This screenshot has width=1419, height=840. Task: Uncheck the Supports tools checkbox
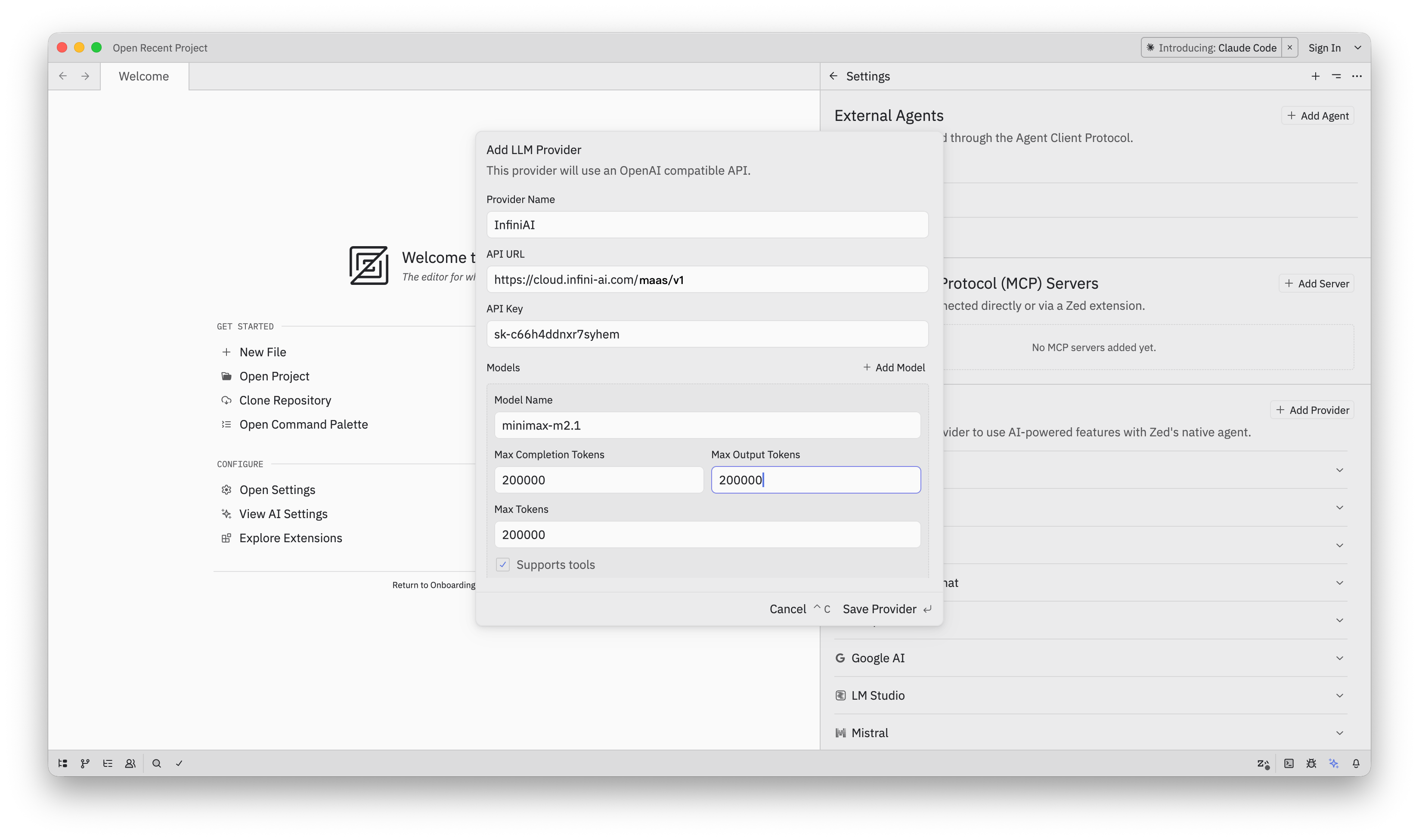[x=503, y=564]
